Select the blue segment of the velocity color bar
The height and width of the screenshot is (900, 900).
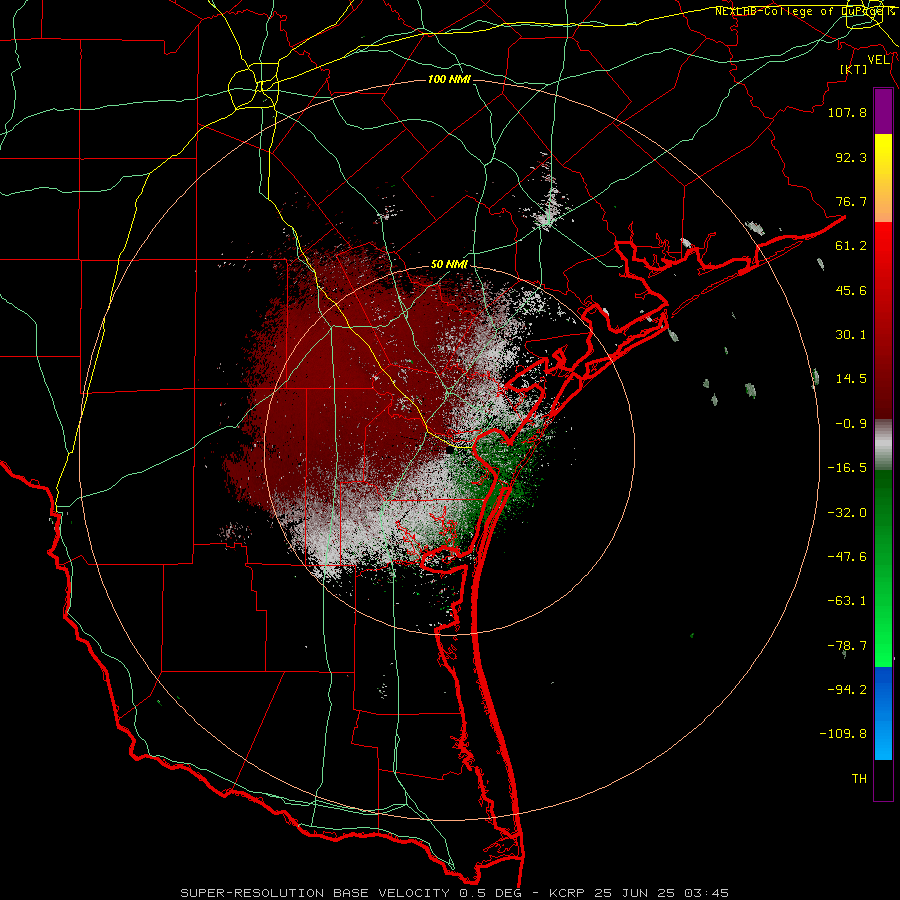883,713
